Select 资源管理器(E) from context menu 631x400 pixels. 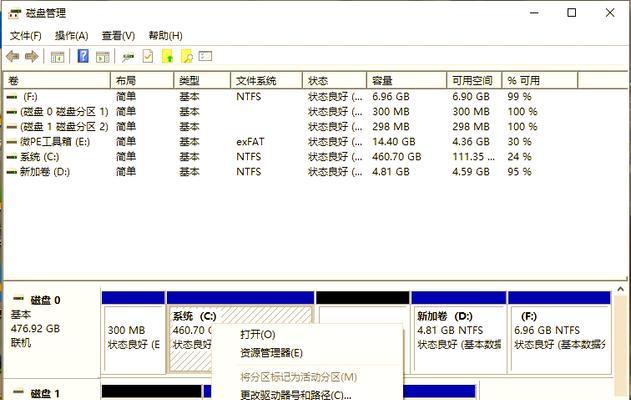[x=271, y=353]
